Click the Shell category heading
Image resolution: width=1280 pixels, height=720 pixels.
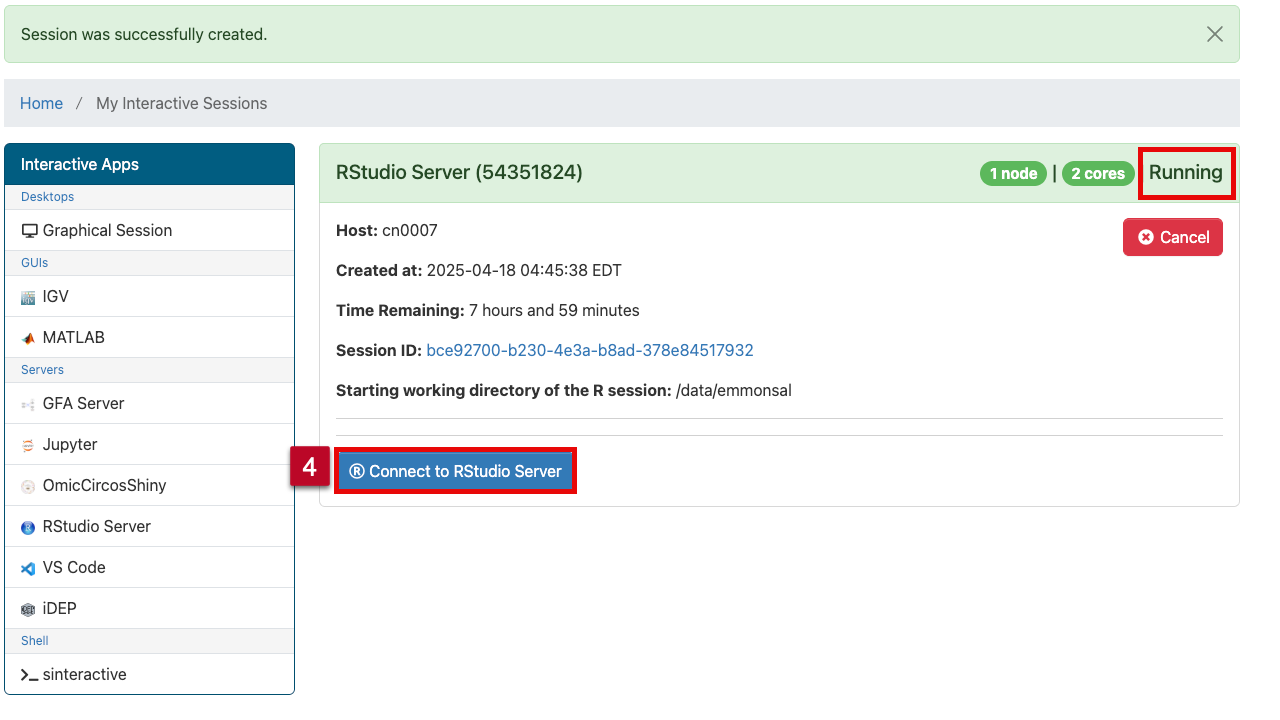34,641
